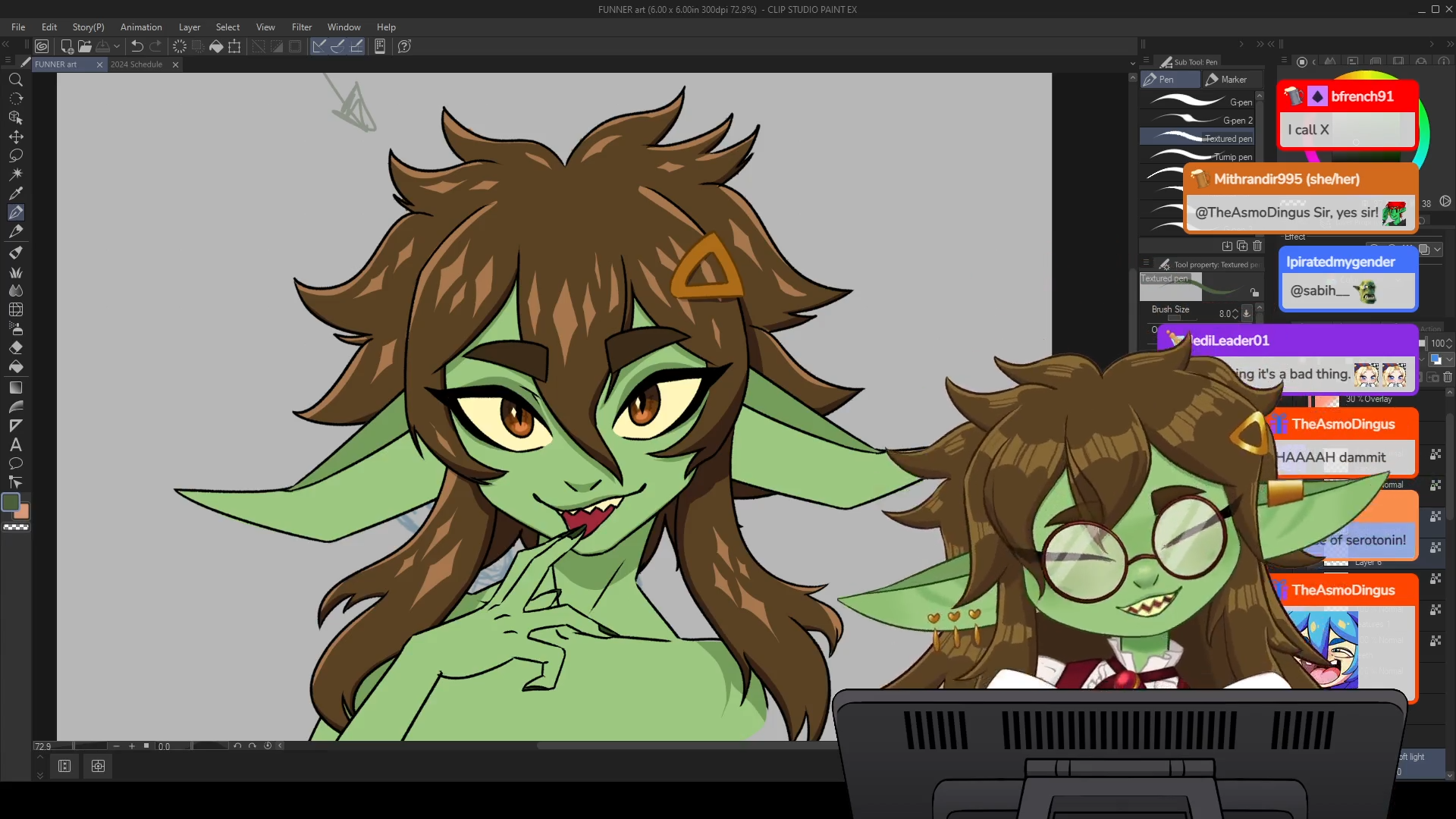Expand the save options dropdown arrow

click(117, 46)
